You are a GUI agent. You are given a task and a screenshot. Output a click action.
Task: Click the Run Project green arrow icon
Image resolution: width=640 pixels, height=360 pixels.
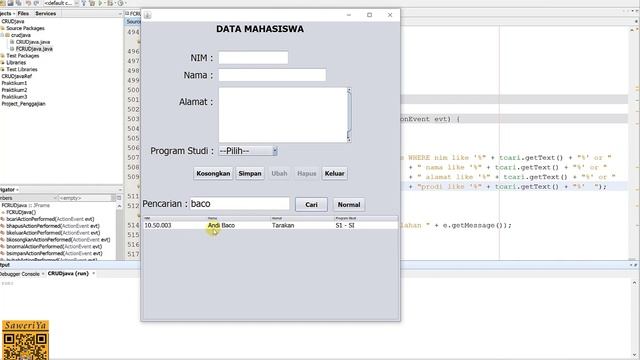tap(100, 2)
